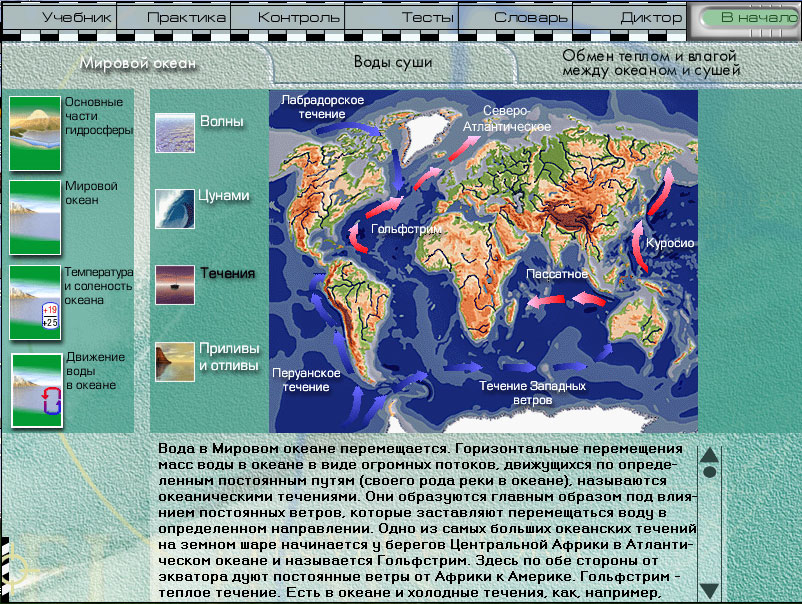Open Основные части гидросферы thumbnail icon

pos(35,133)
